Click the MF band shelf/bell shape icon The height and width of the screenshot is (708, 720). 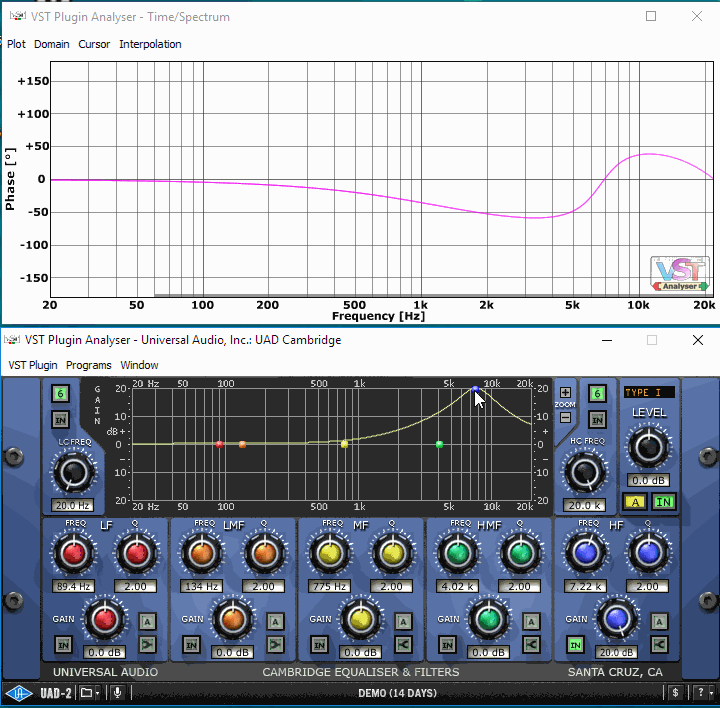[404, 645]
